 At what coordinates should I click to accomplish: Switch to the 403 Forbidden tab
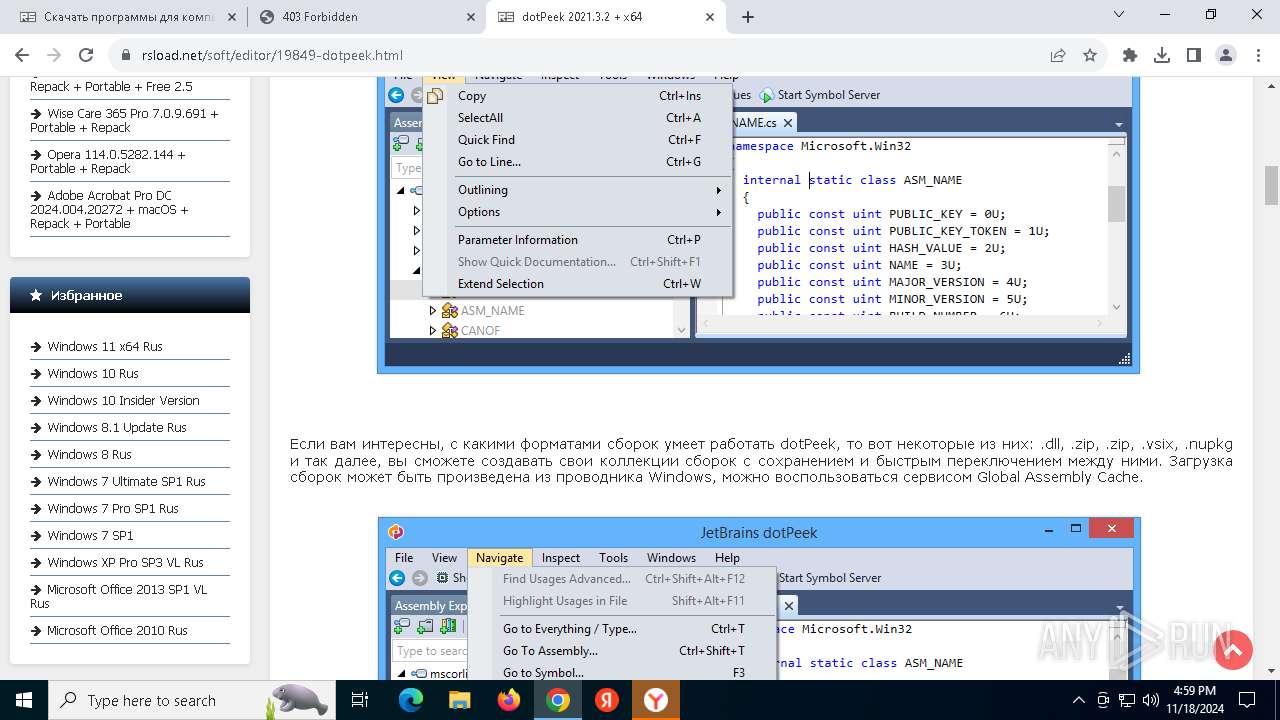tap(366, 17)
